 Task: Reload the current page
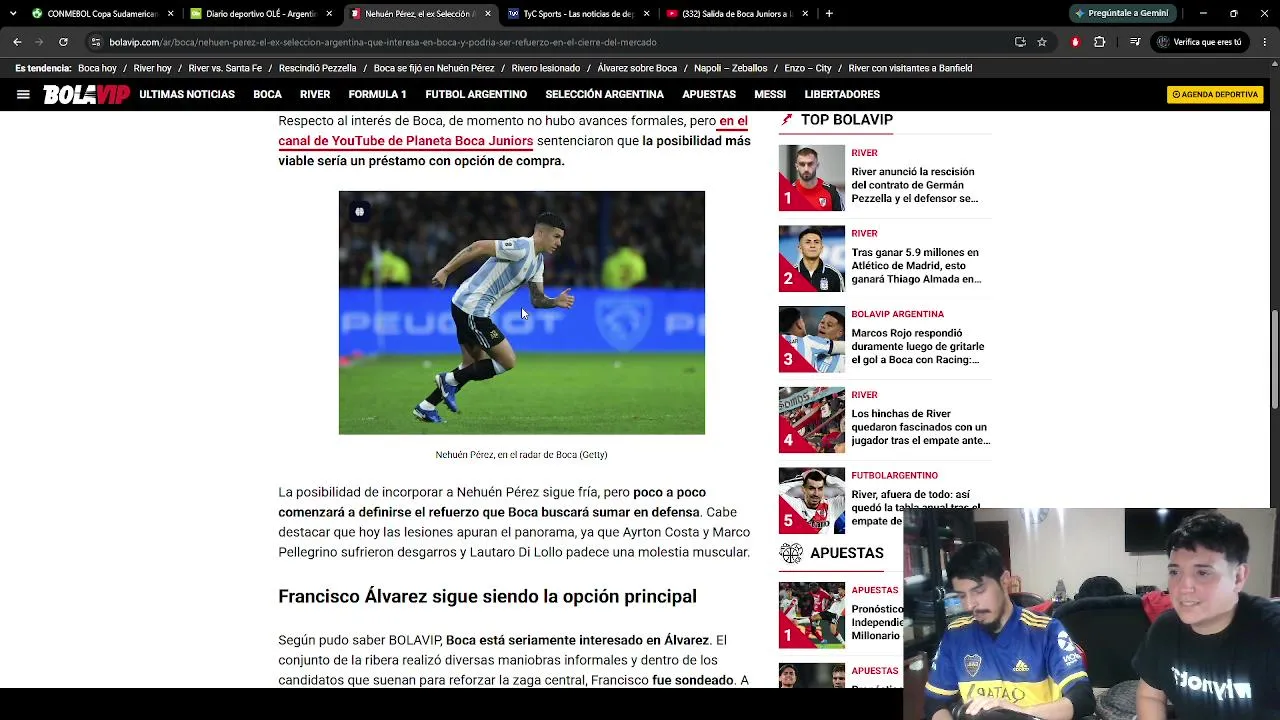coord(63,42)
